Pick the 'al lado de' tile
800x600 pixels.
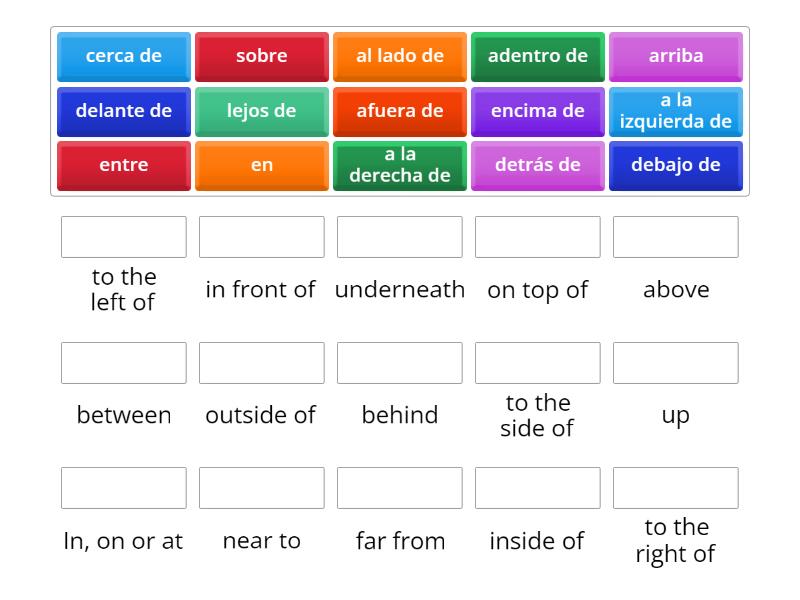pos(400,56)
